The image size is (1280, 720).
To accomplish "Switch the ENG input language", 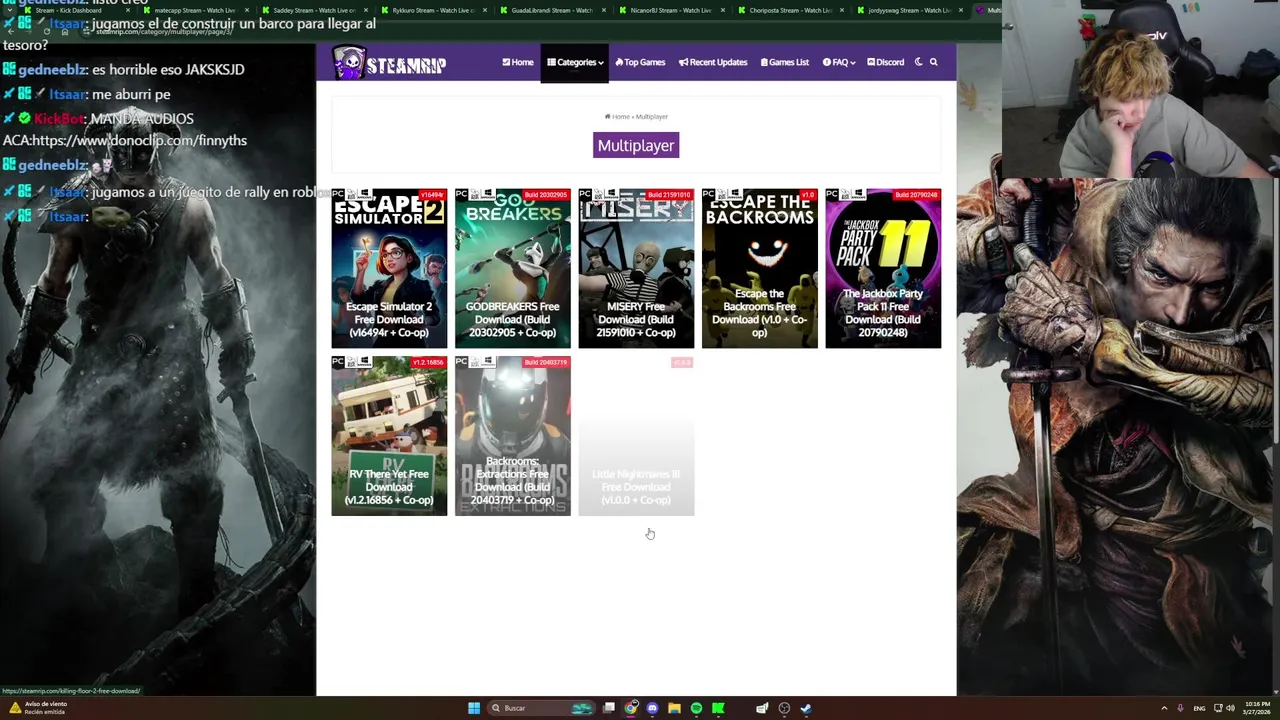I will coord(1199,708).
